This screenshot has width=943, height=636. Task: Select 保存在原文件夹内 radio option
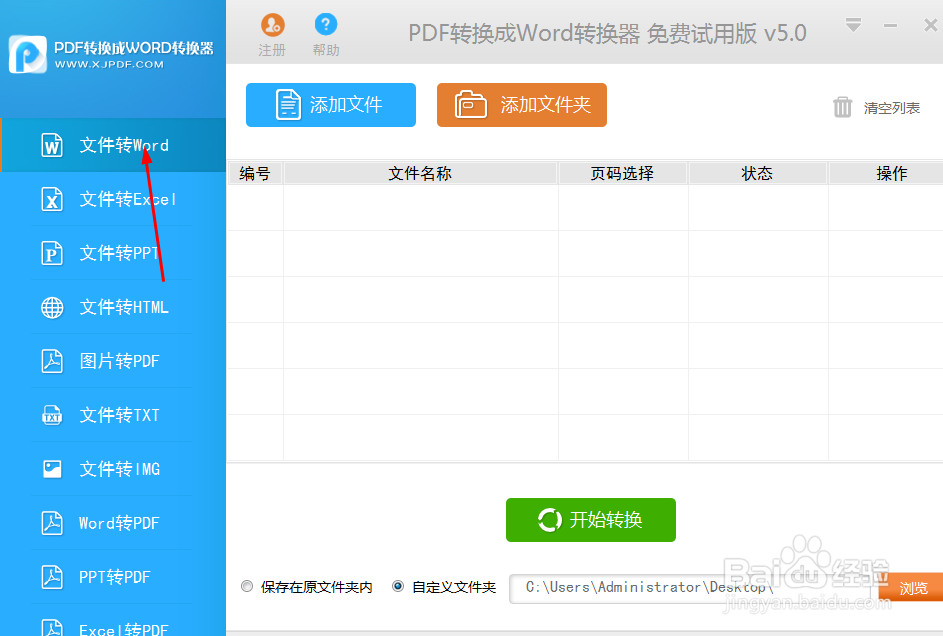tap(247, 586)
